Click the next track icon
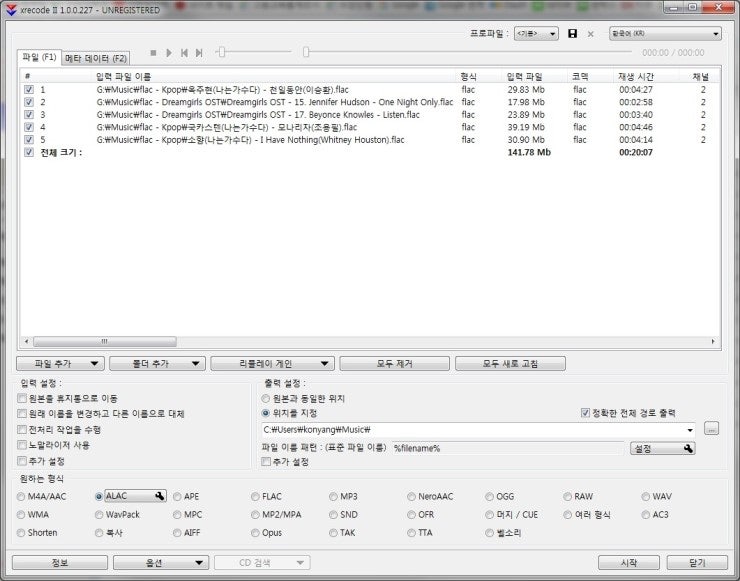 pyautogui.click(x=199, y=53)
